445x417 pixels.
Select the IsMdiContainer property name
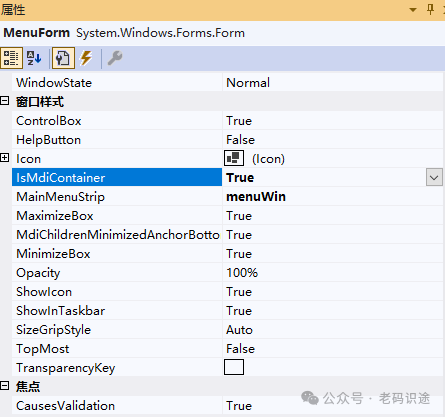click(61, 177)
